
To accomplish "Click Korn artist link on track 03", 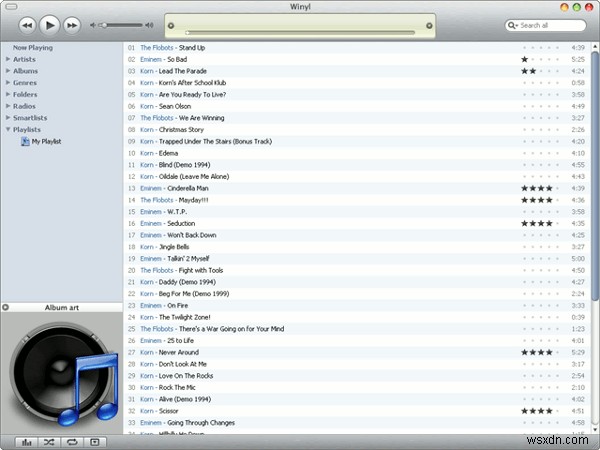I will tap(147, 71).
